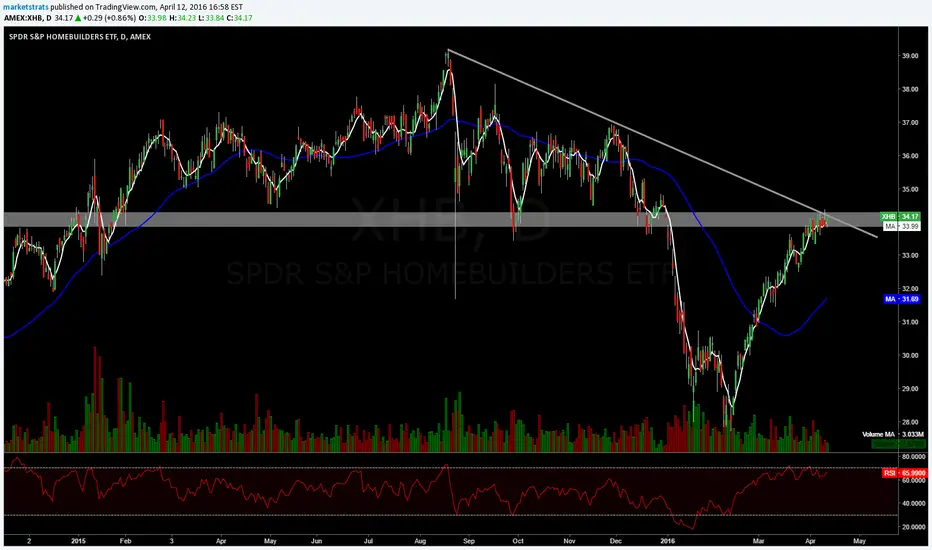
Task: Click the Aug label on time axis
Action: point(420,541)
